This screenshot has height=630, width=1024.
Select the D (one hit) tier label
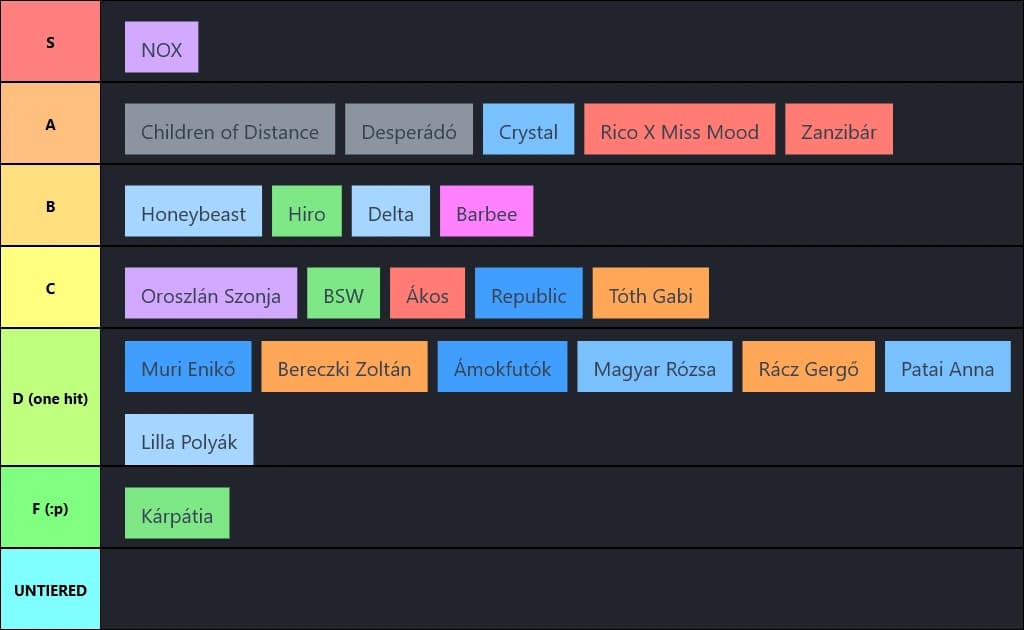[x=50, y=398]
